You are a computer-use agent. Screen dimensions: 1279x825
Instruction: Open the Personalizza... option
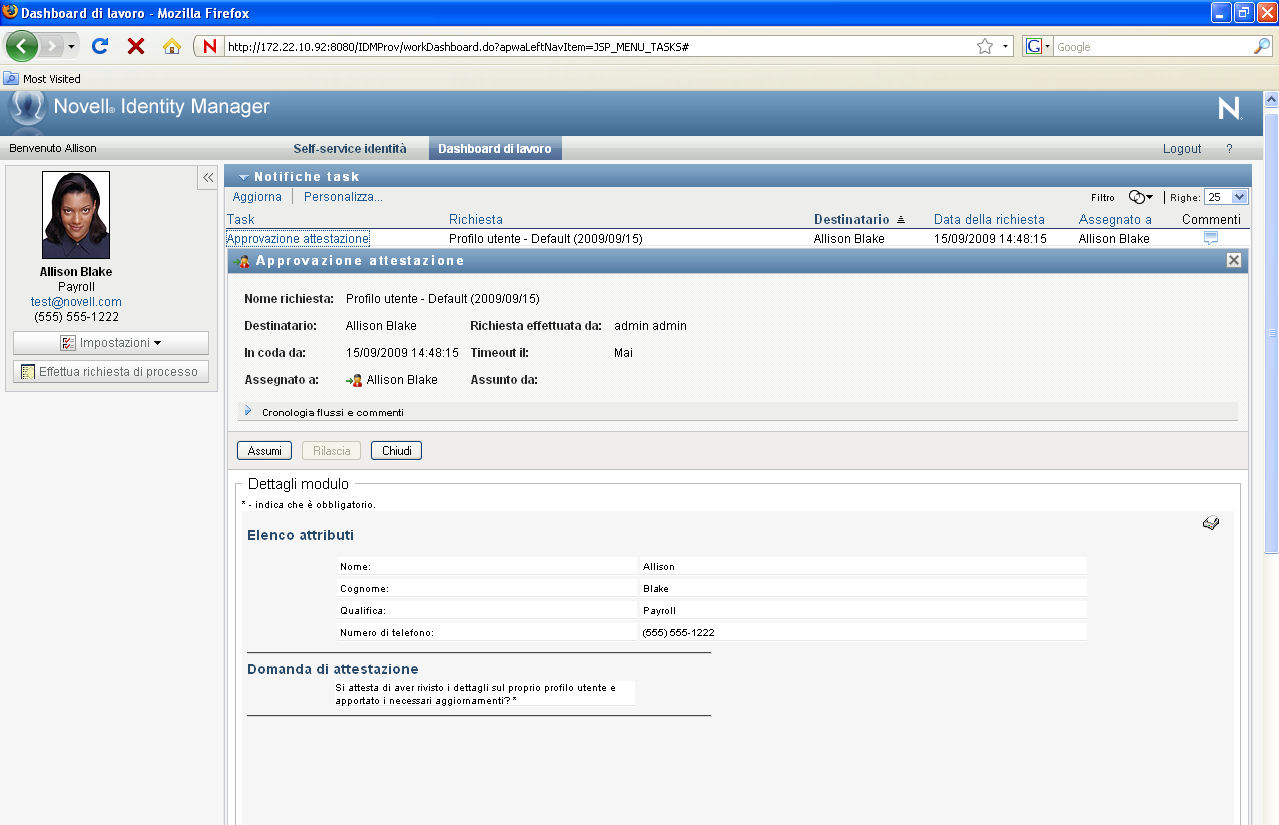[343, 197]
